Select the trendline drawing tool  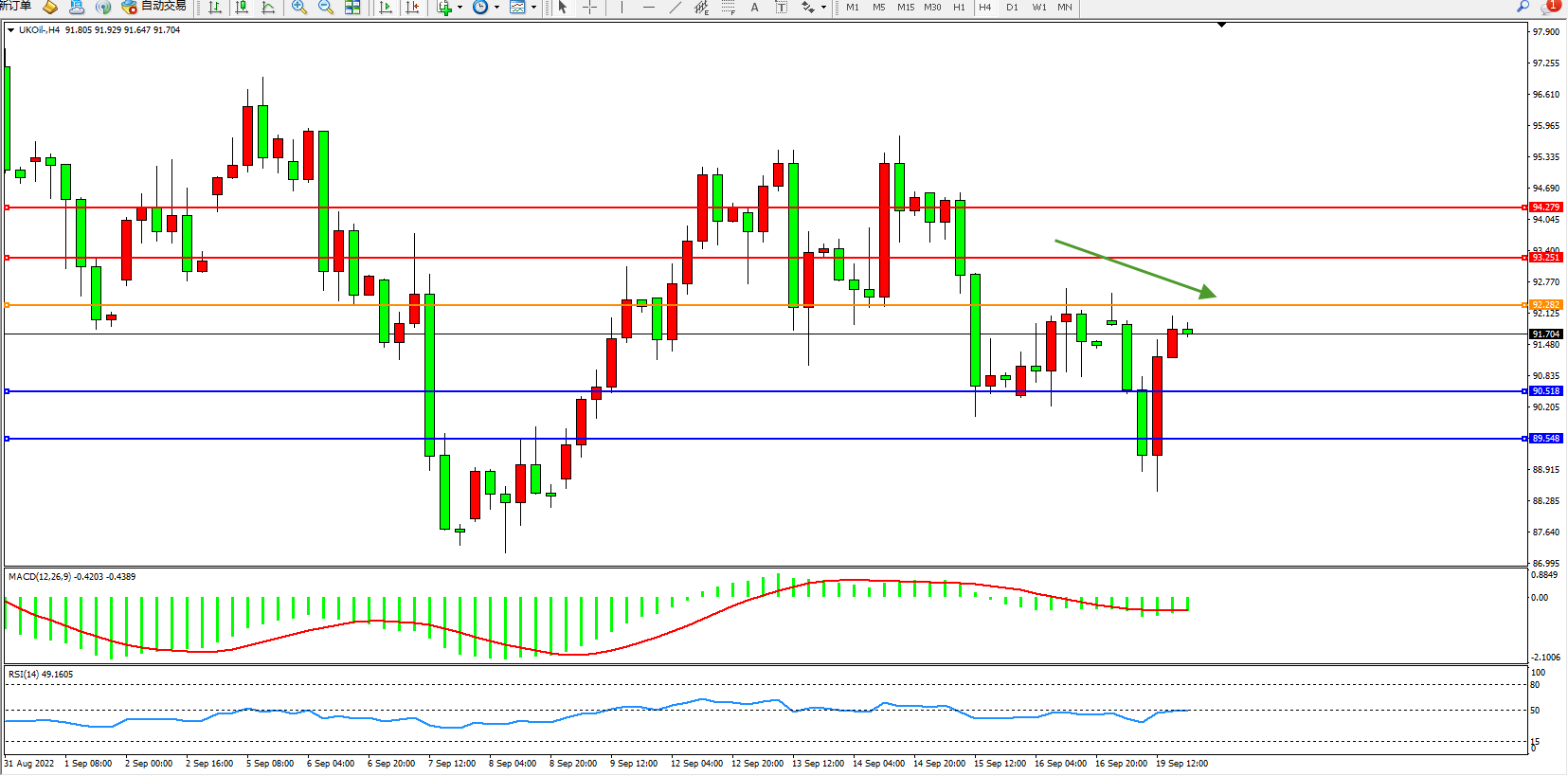point(675,8)
